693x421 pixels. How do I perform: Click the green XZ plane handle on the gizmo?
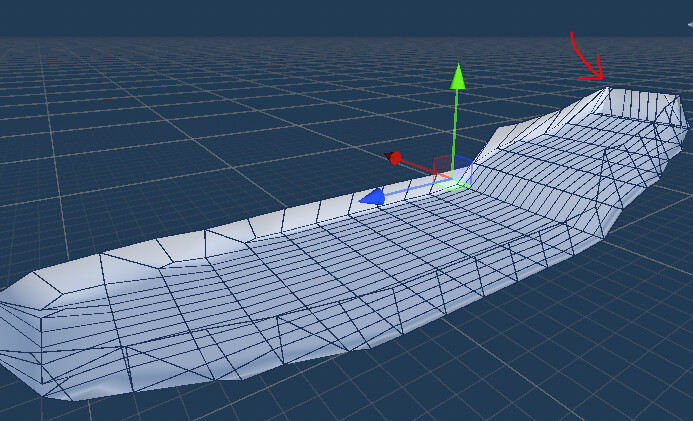point(451,185)
